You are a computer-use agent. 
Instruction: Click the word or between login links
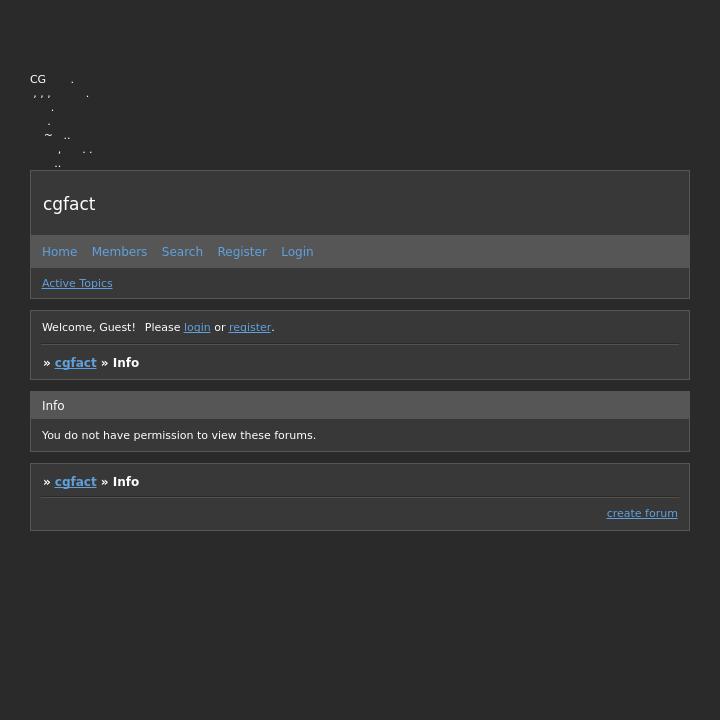[x=220, y=328]
